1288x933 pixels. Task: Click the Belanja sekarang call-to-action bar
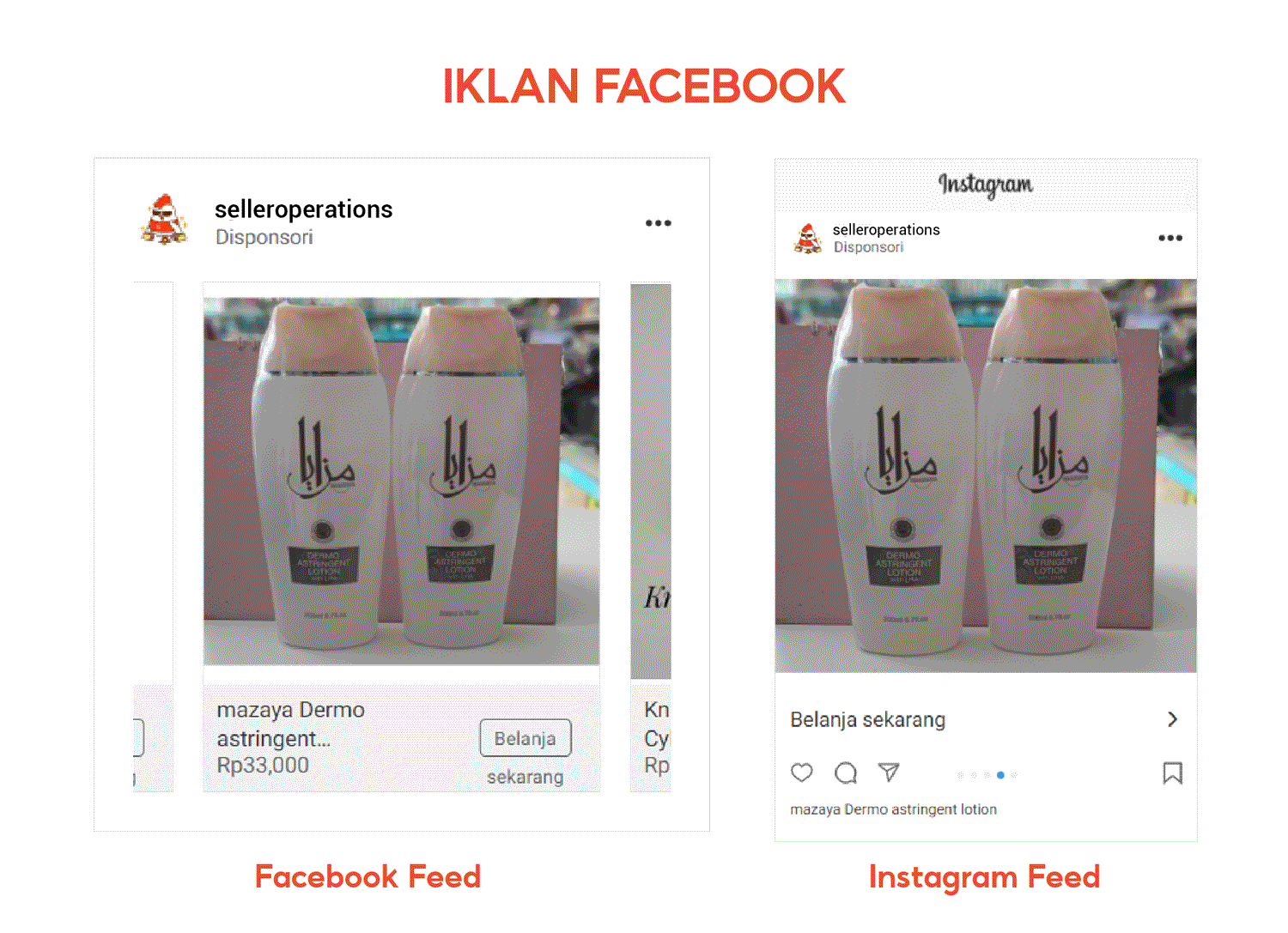986,719
